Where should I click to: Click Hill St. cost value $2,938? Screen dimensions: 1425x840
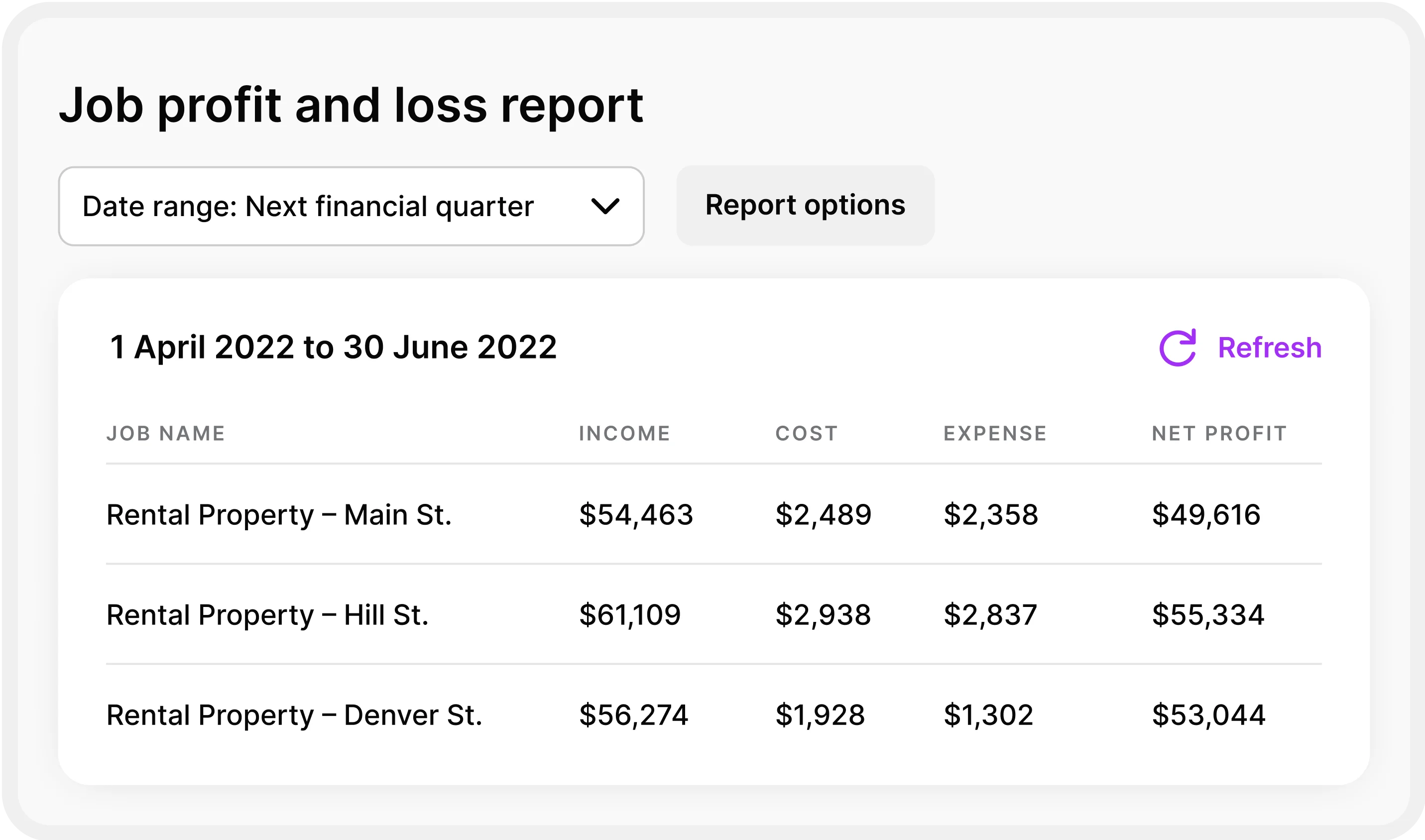[823, 615]
